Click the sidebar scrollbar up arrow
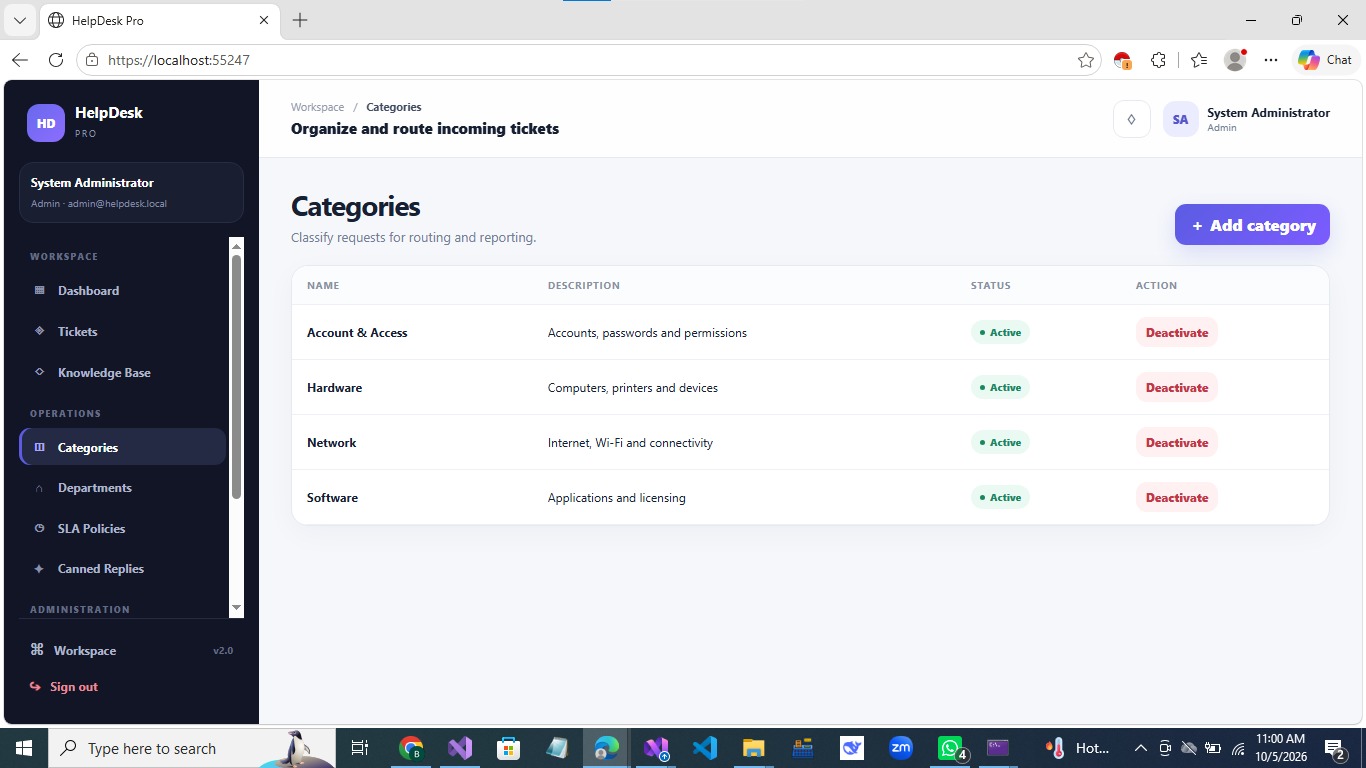Viewport: 1366px width, 768px height. pos(236,244)
